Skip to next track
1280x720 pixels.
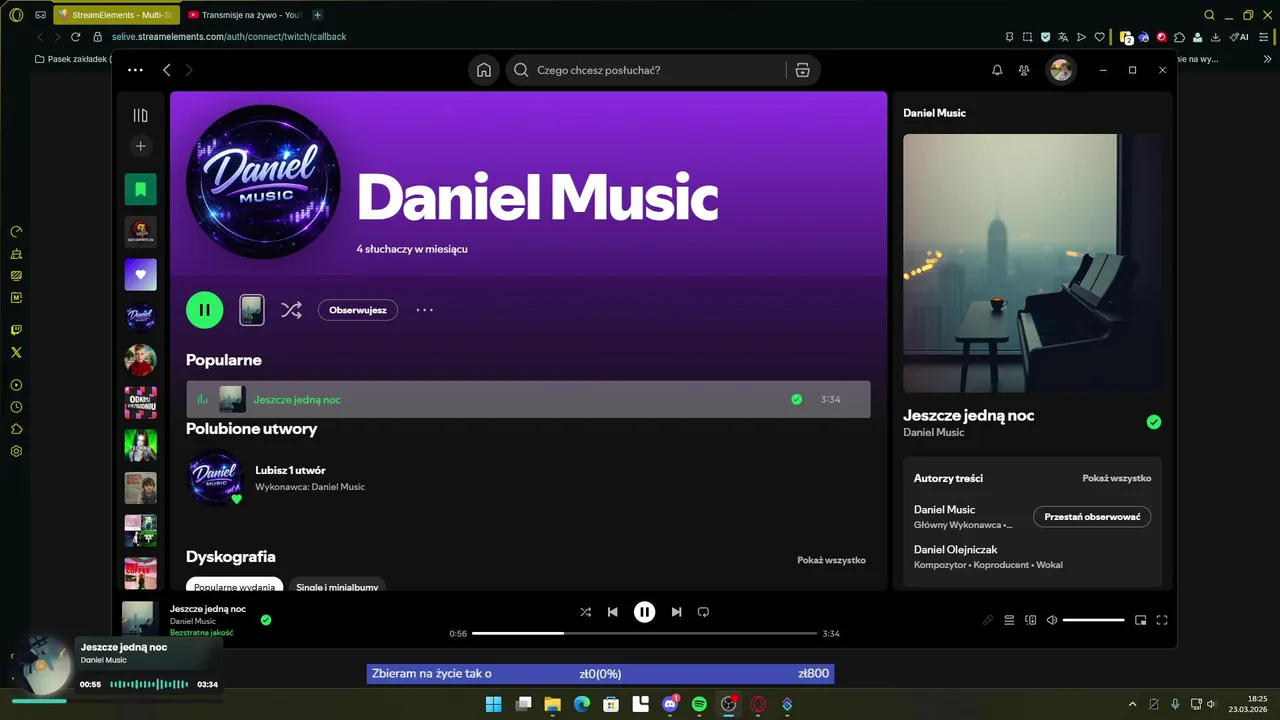676,612
